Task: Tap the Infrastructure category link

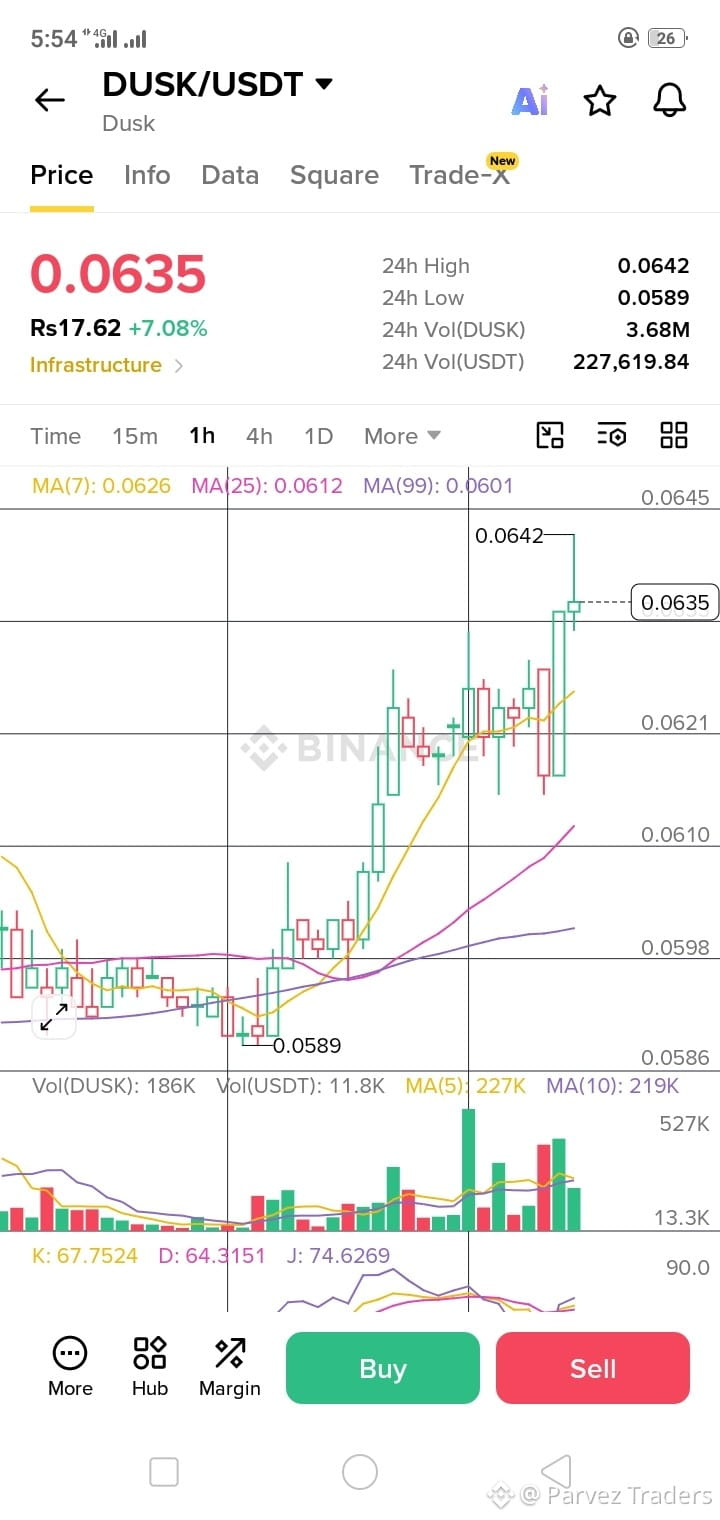Action: 96,365
